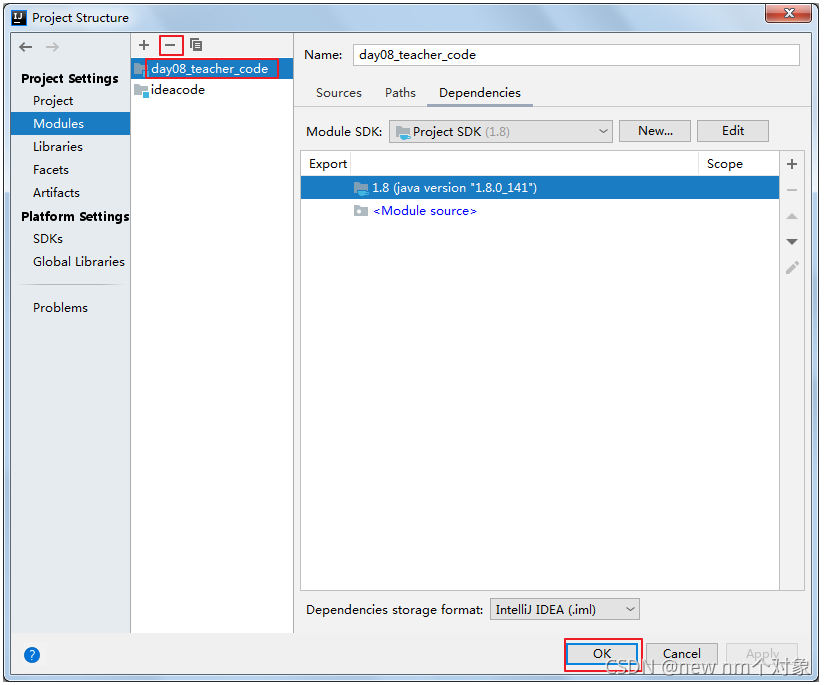Switch to Sources tab
826x685 pixels.
coord(339,93)
